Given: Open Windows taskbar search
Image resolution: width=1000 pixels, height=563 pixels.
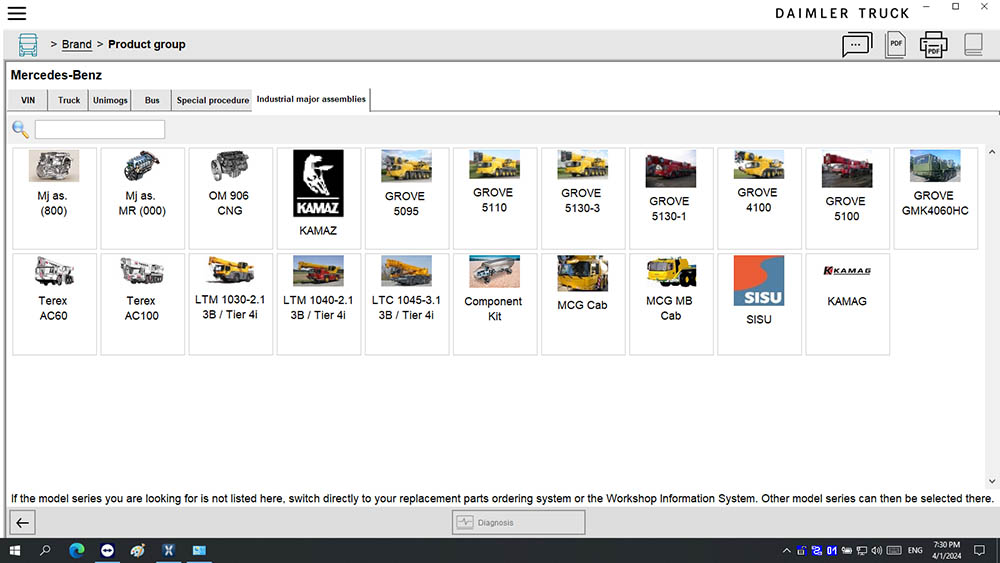Looking at the screenshot, I should (x=45, y=550).
